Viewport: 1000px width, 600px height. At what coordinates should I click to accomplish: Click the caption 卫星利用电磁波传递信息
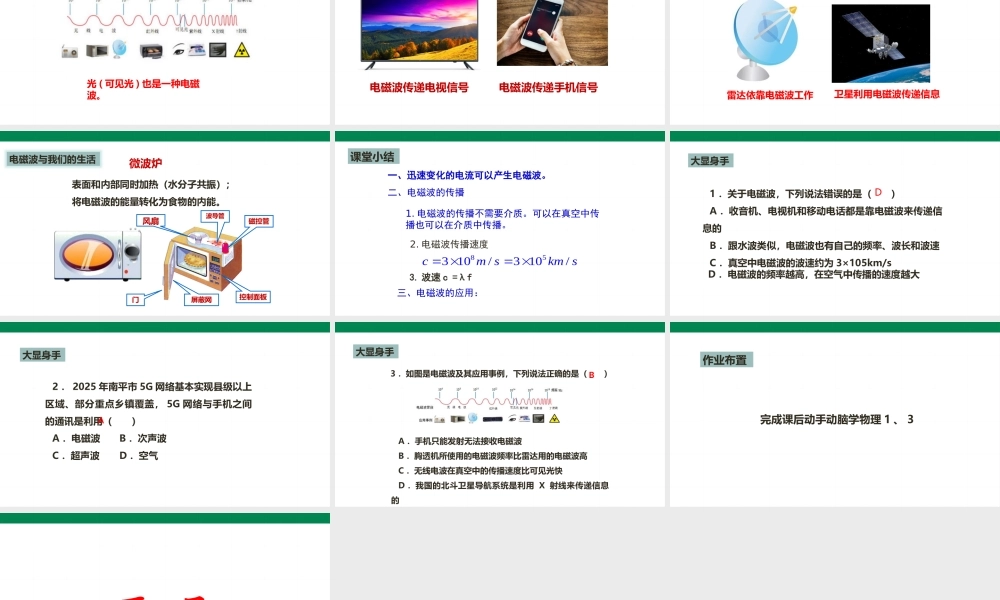[x=886, y=94]
